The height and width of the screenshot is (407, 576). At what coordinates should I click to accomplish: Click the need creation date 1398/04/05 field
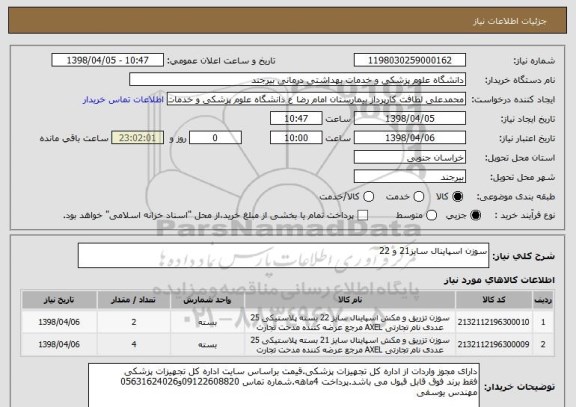pyautogui.click(x=410, y=119)
